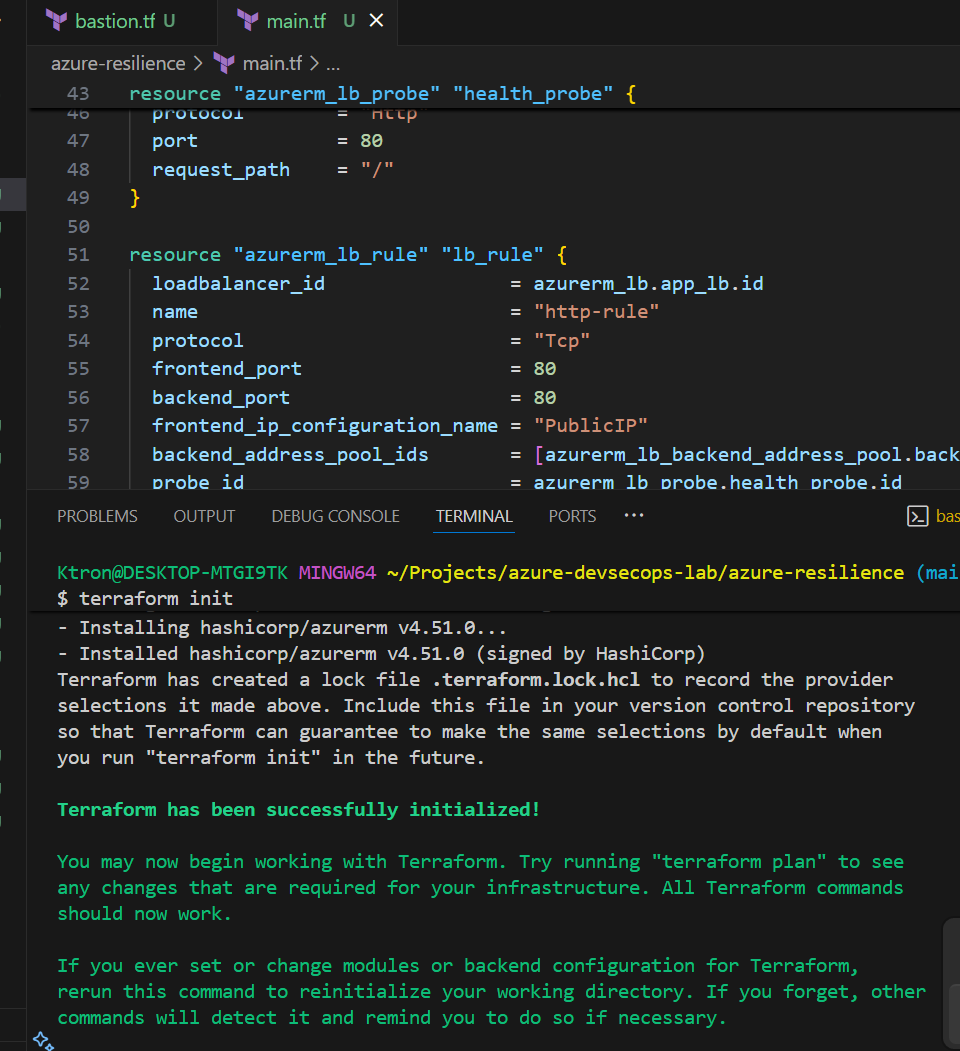Close the main.tf editor tab
This screenshot has width=960, height=1051.
tap(376, 20)
